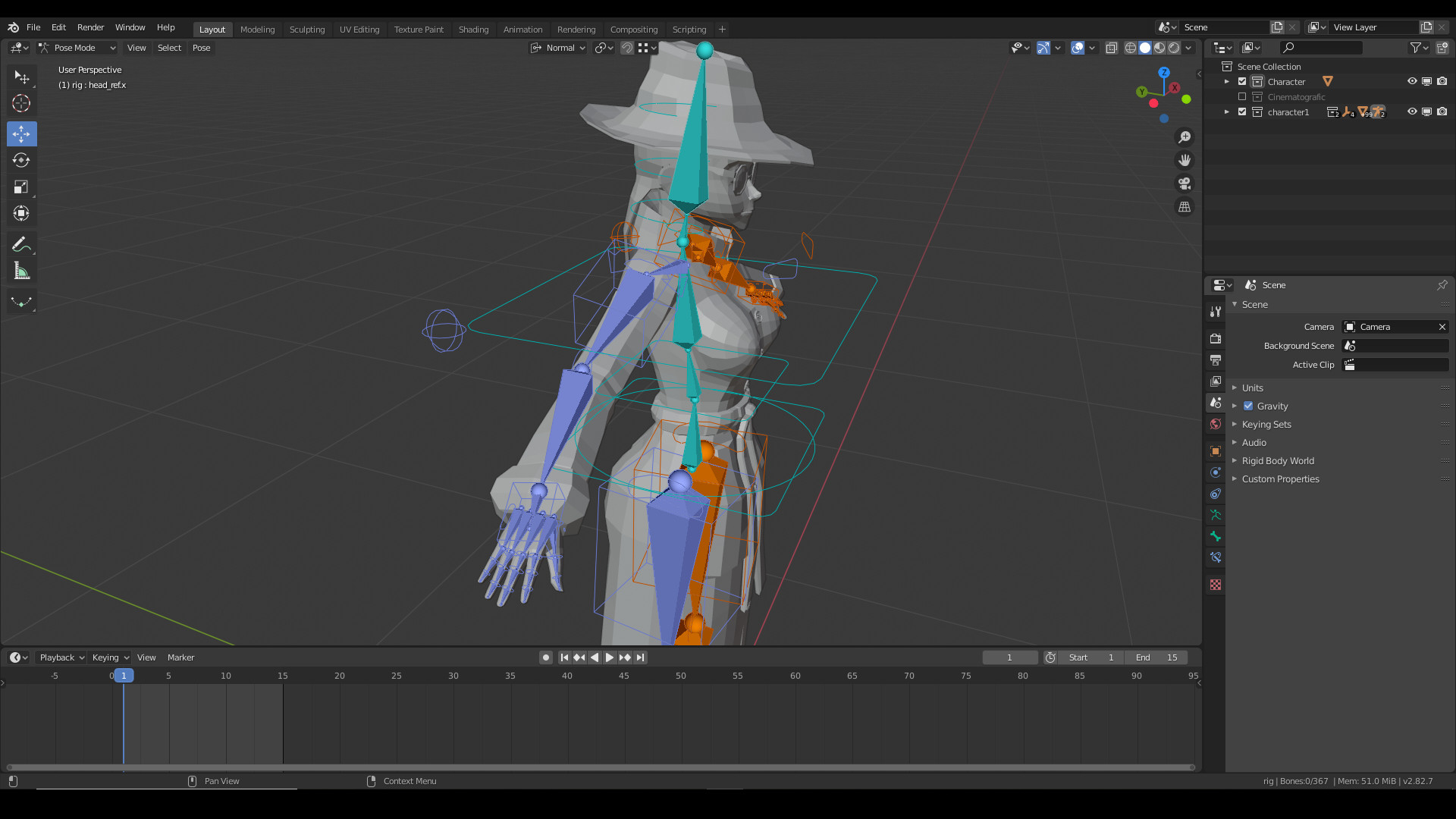Uncheck the Gravity checkbox
1456x819 pixels.
pyautogui.click(x=1248, y=406)
